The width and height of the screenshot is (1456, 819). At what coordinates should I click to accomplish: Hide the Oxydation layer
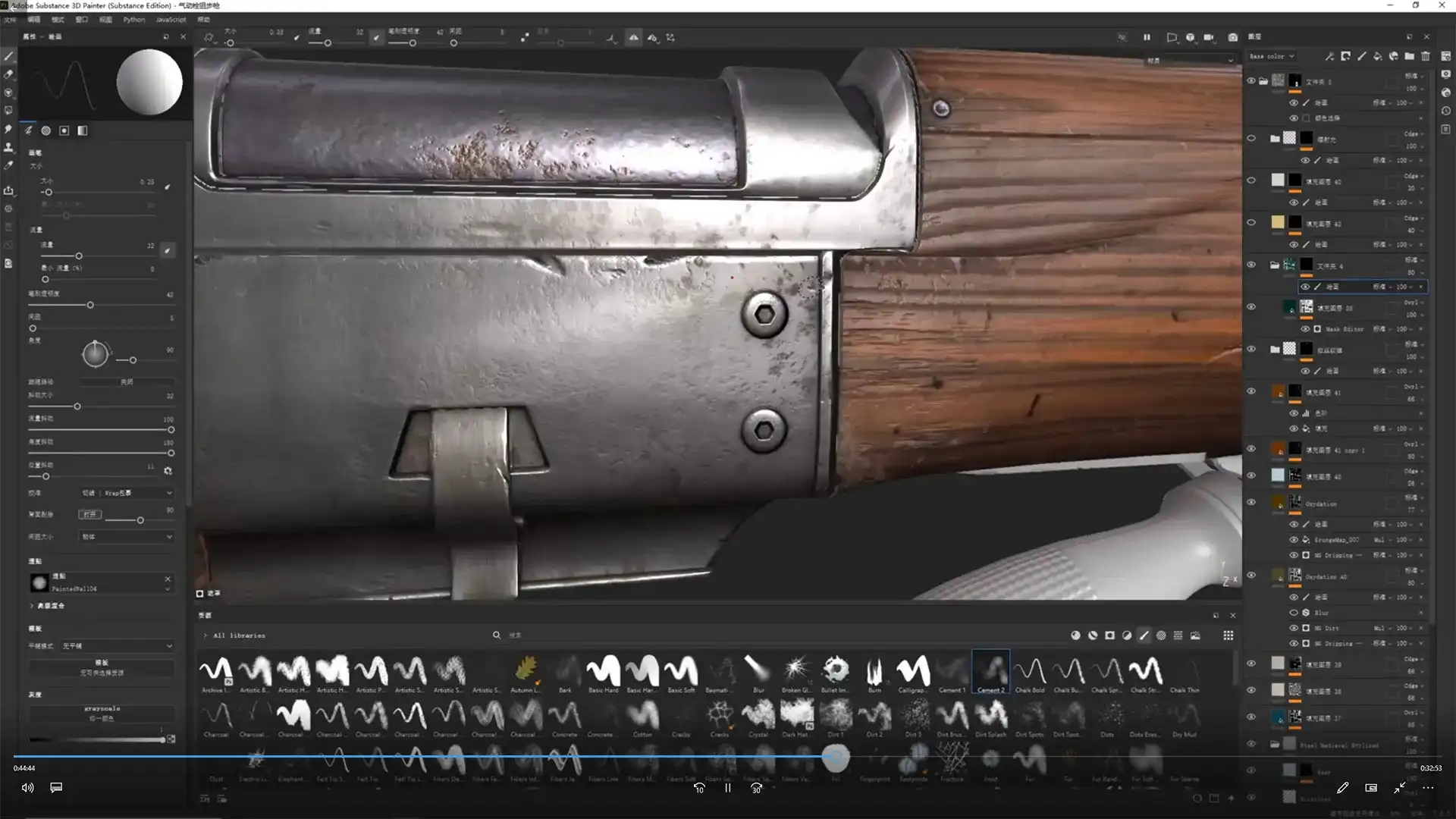click(x=1251, y=503)
